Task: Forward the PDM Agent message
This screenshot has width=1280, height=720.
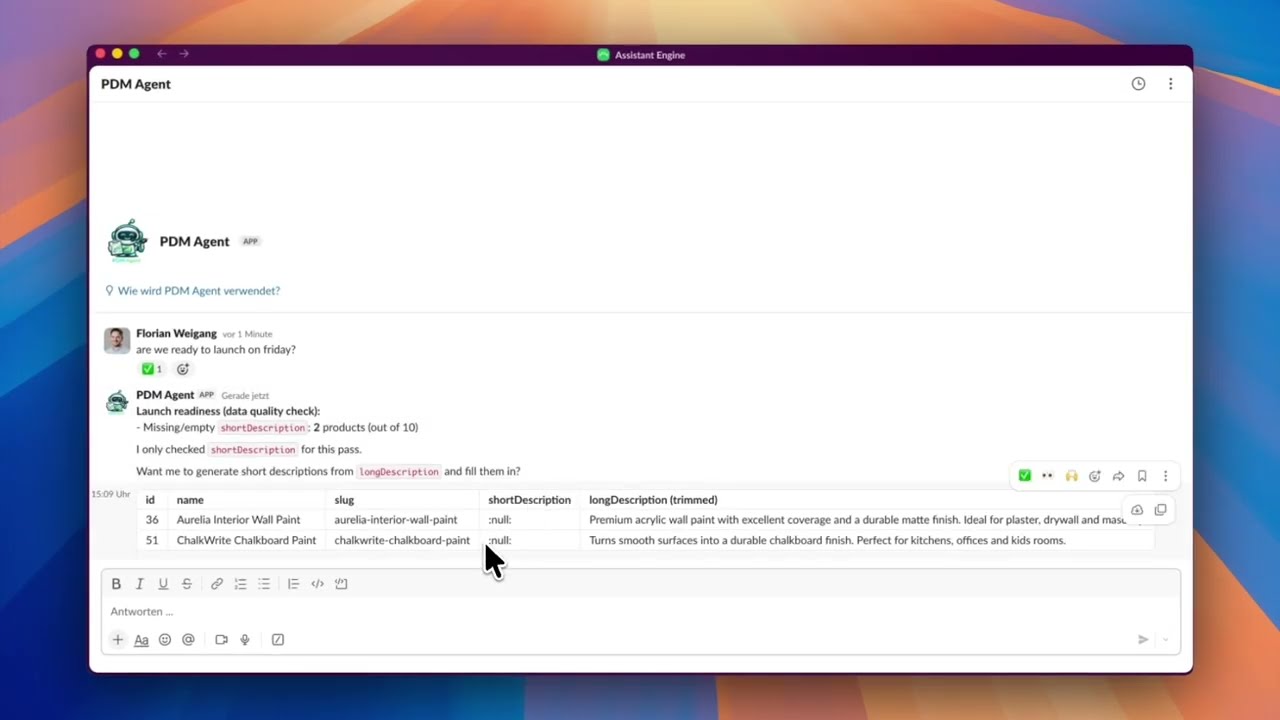Action: 1118,476
